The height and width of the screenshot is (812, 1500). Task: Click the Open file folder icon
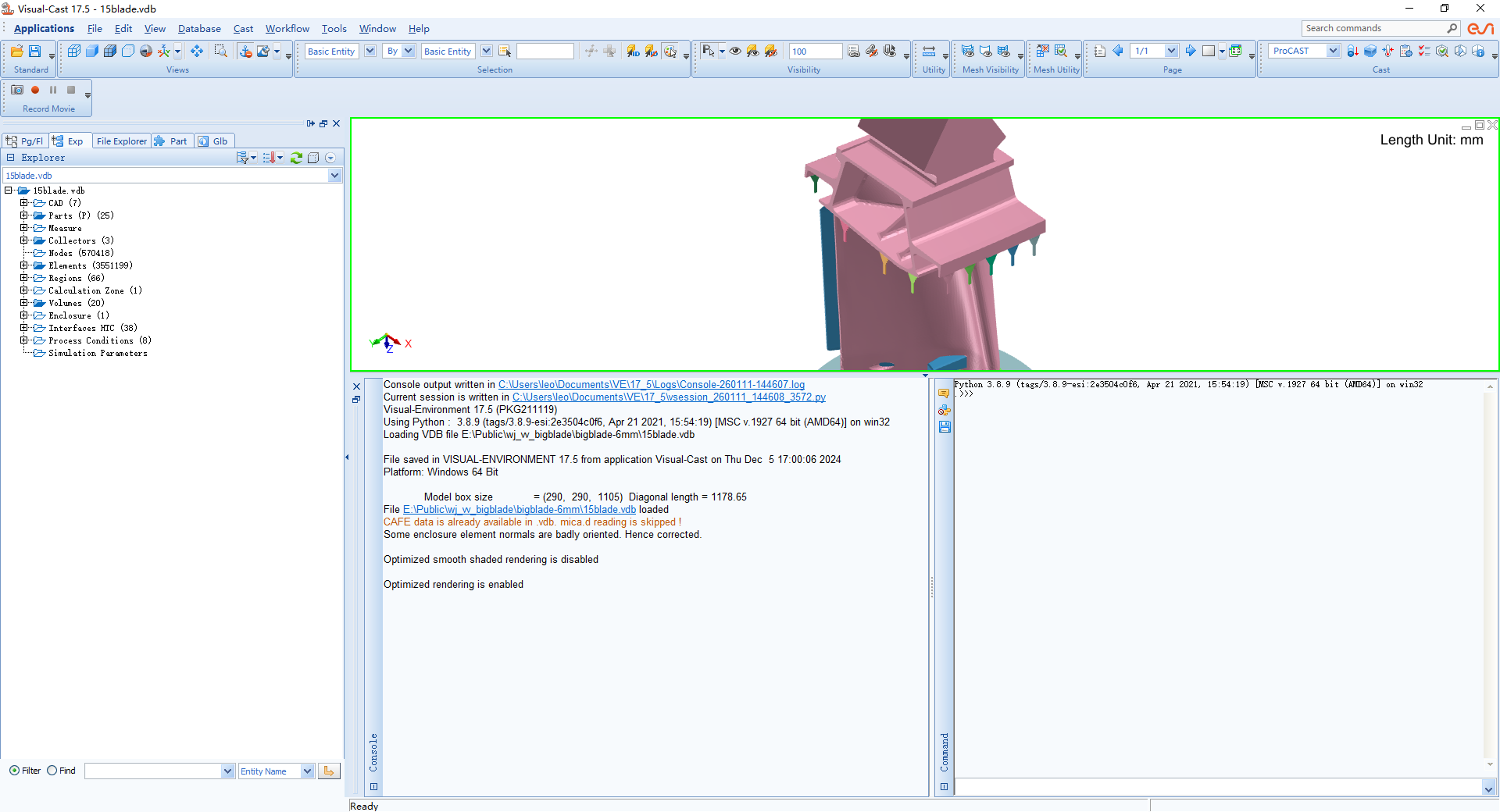tap(16, 52)
